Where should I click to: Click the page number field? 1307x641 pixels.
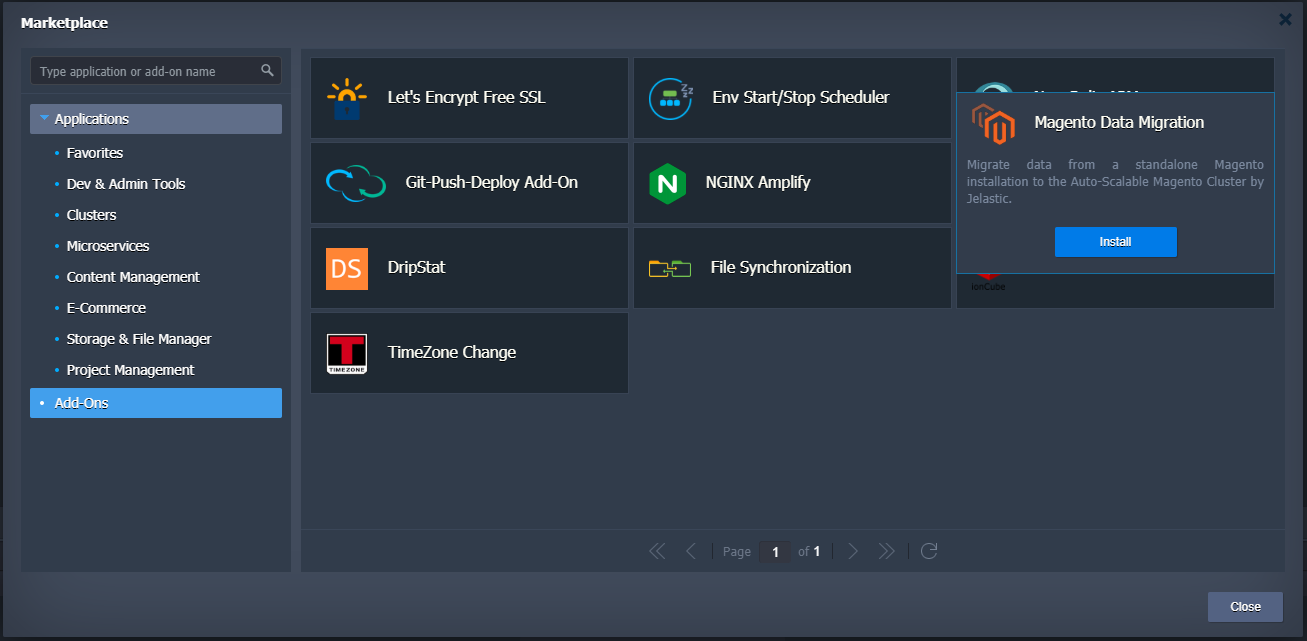[775, 551]
